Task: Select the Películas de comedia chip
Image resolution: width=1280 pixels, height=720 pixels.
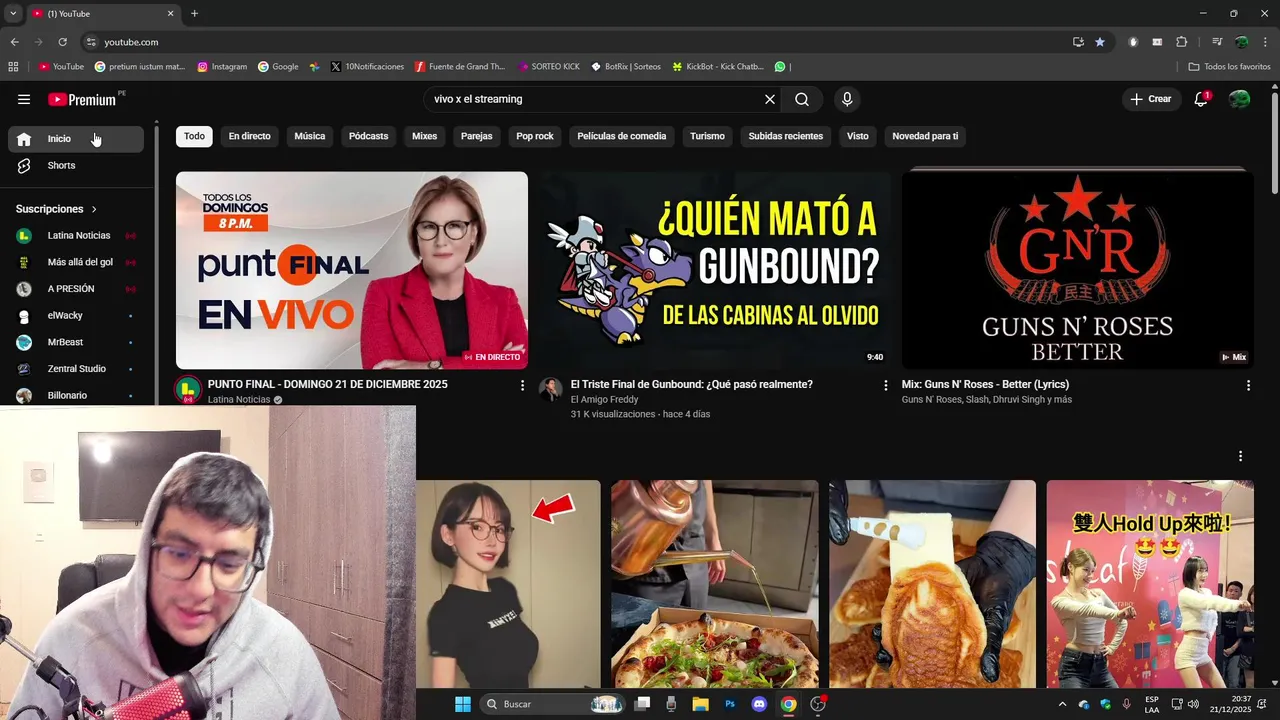Action: pos(622,136)
